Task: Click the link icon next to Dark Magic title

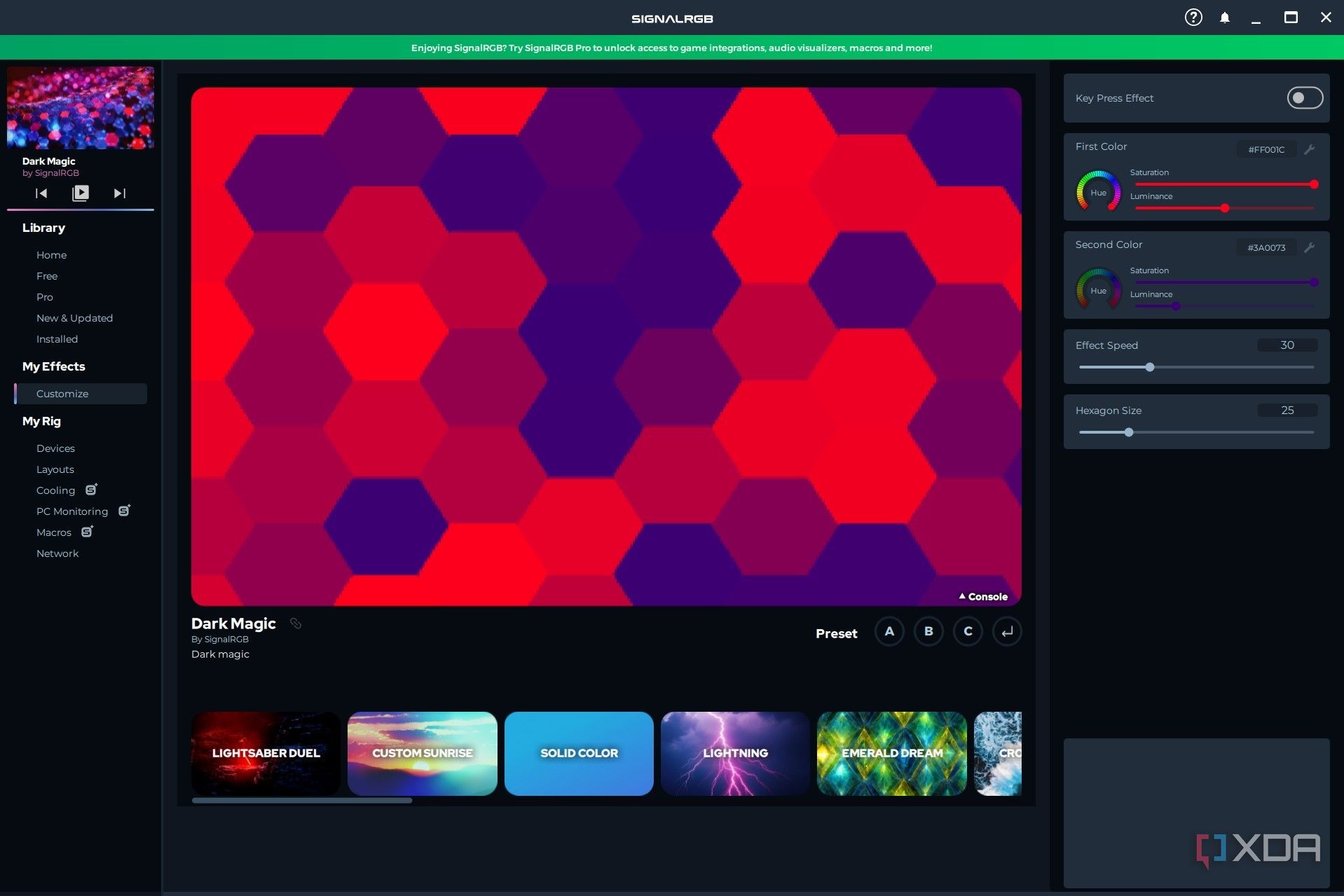Action: click(x=296, y=623)
